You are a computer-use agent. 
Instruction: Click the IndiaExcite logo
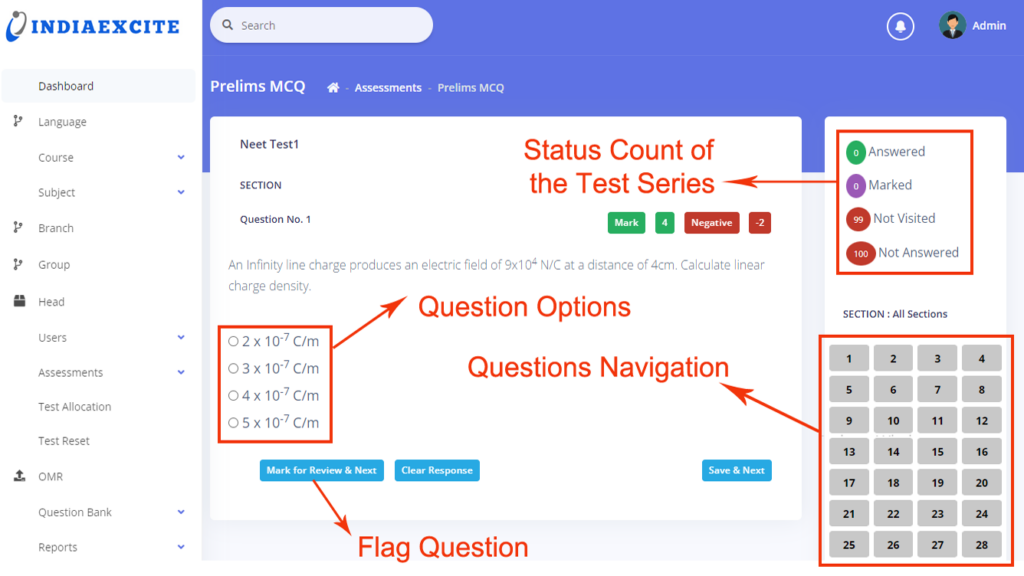click(92, 26)
